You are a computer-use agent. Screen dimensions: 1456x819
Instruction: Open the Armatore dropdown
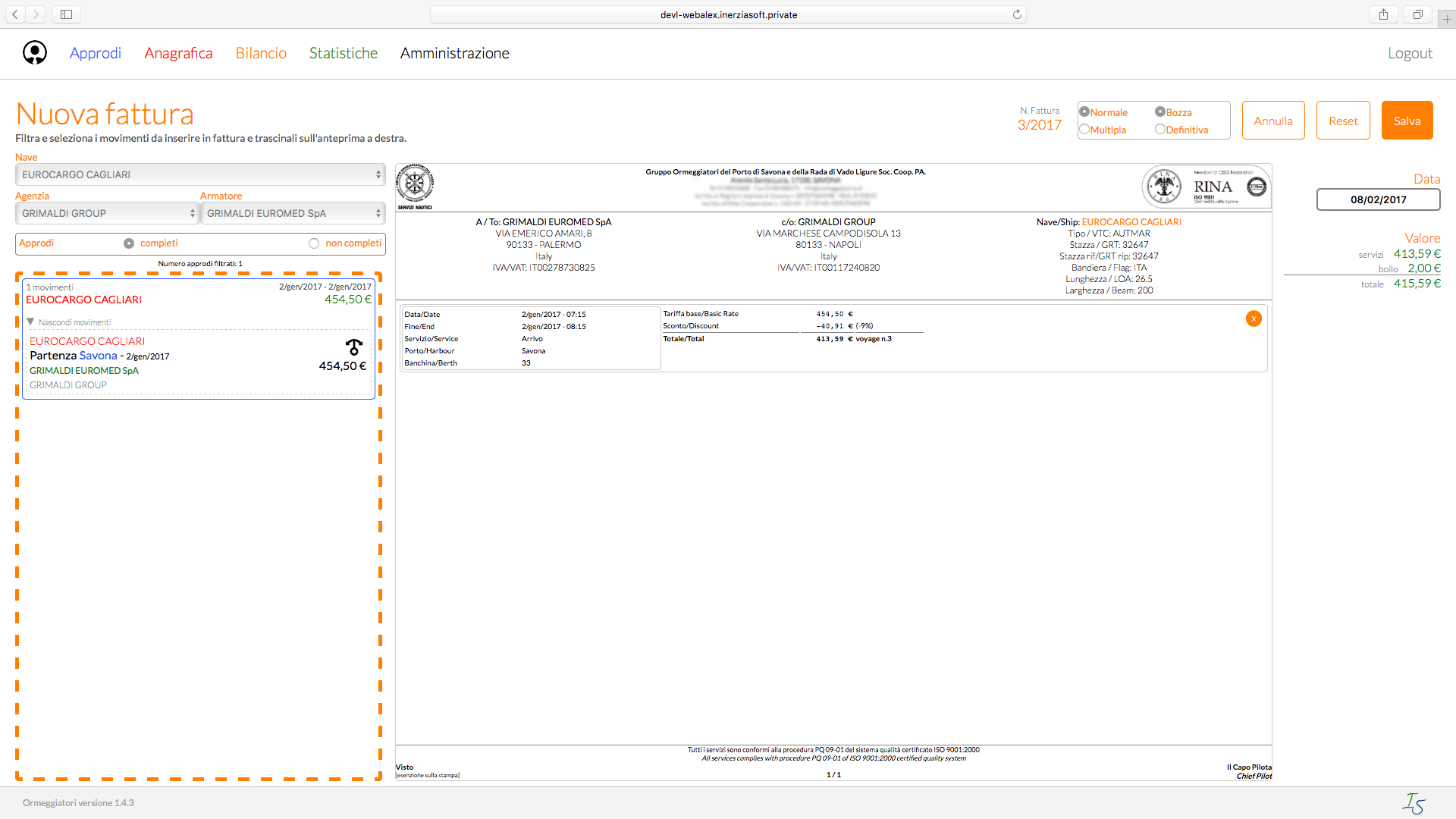(x=293, y=213)
